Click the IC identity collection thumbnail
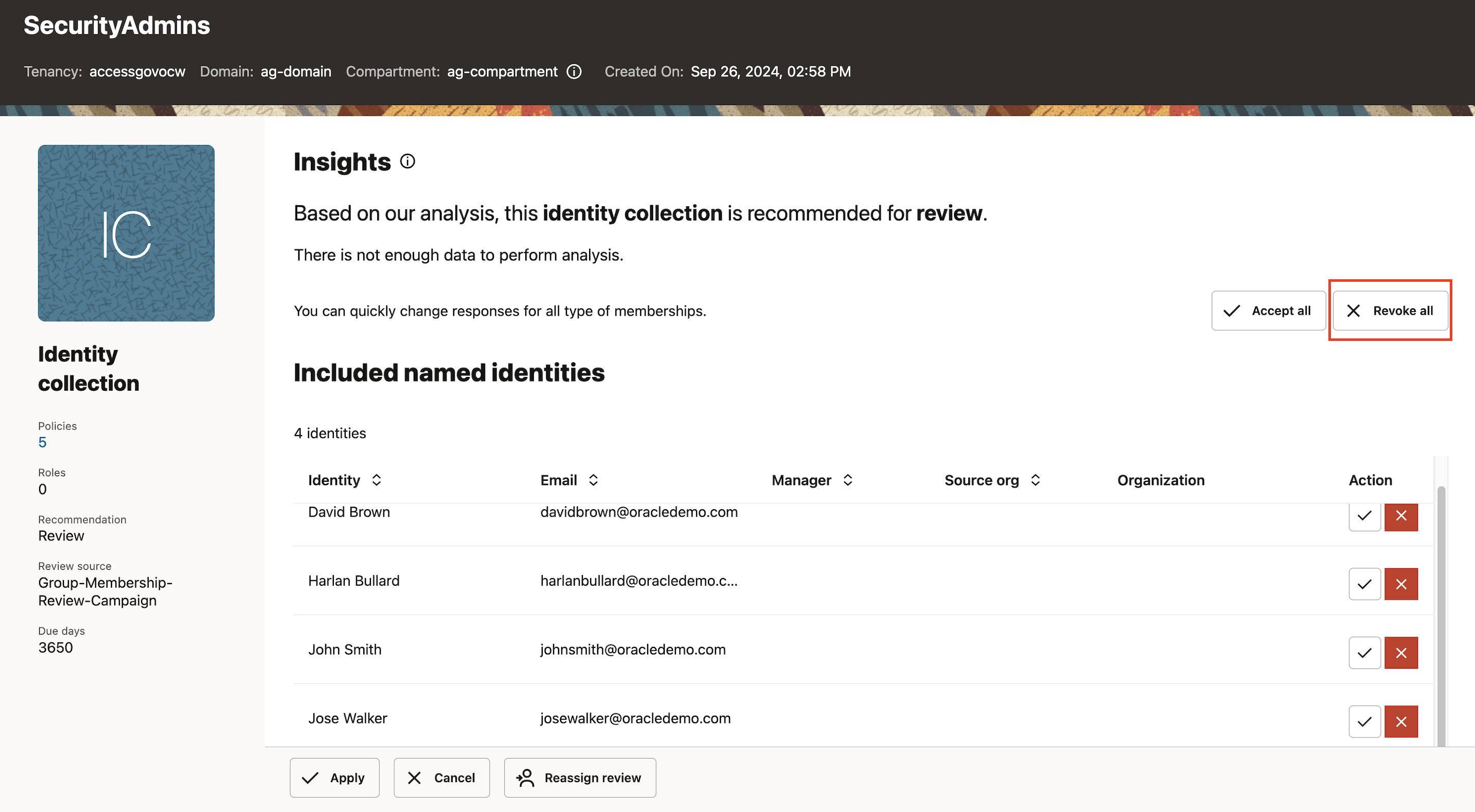The height and width of the screenshot is (812, 1475). tap(126, 233)
